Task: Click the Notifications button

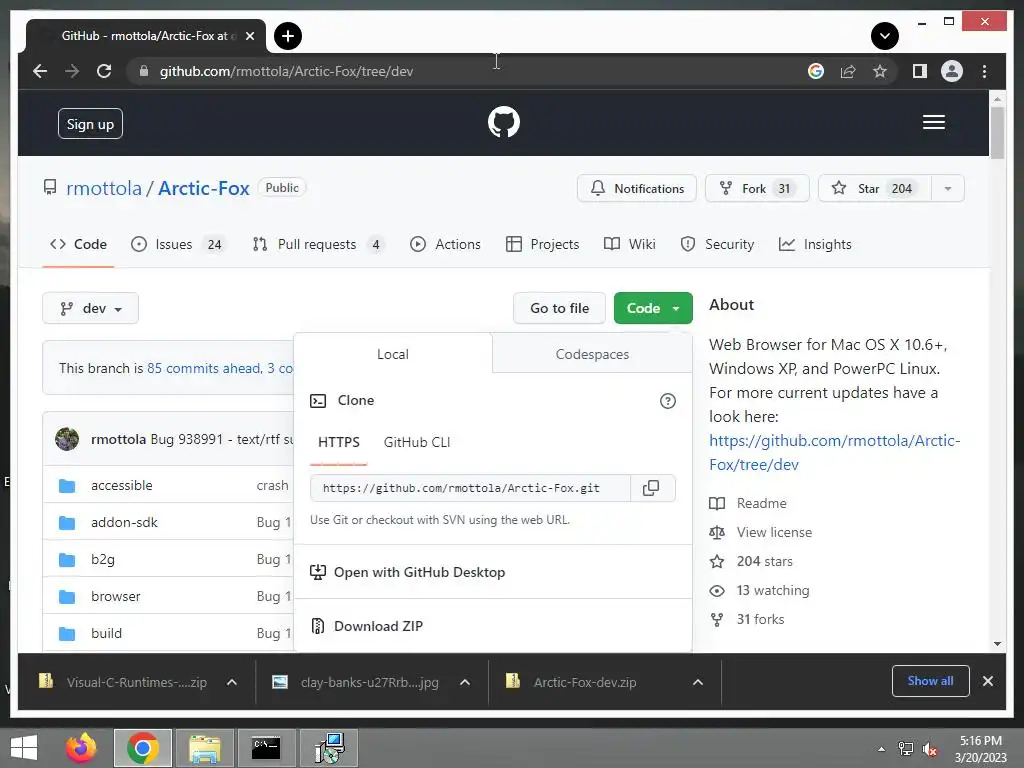Action: (637, 189)
